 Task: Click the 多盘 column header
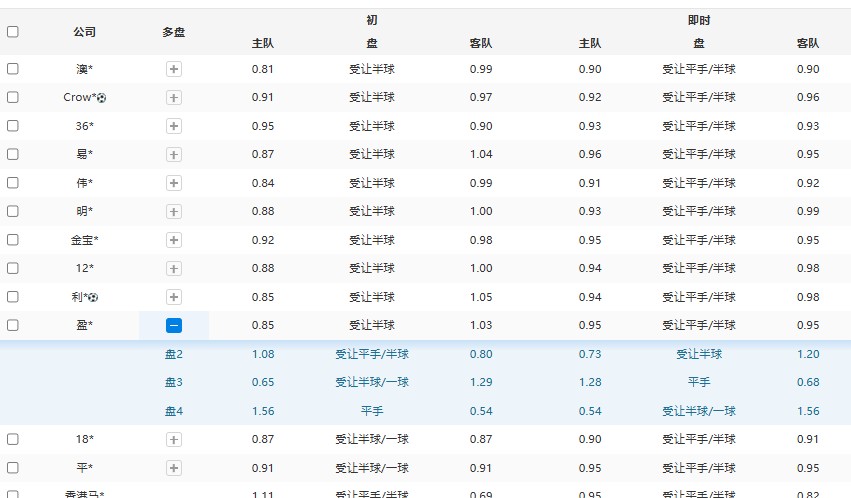pos(174,32)
